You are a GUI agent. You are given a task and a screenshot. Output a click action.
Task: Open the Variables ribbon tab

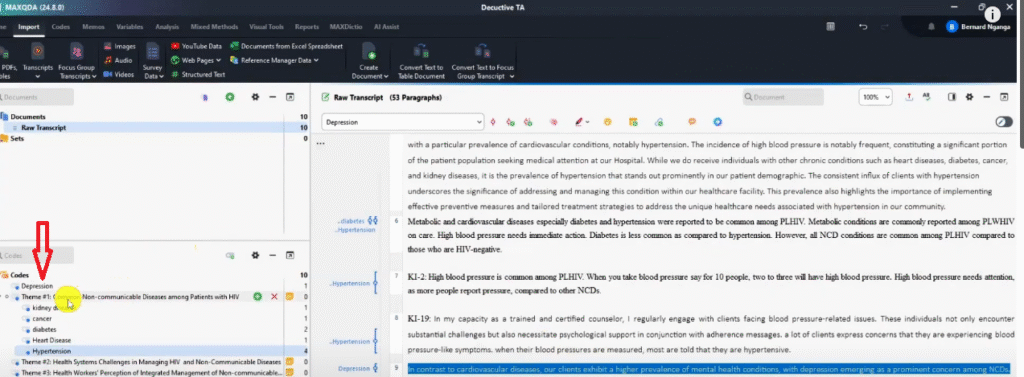[130, 27]
